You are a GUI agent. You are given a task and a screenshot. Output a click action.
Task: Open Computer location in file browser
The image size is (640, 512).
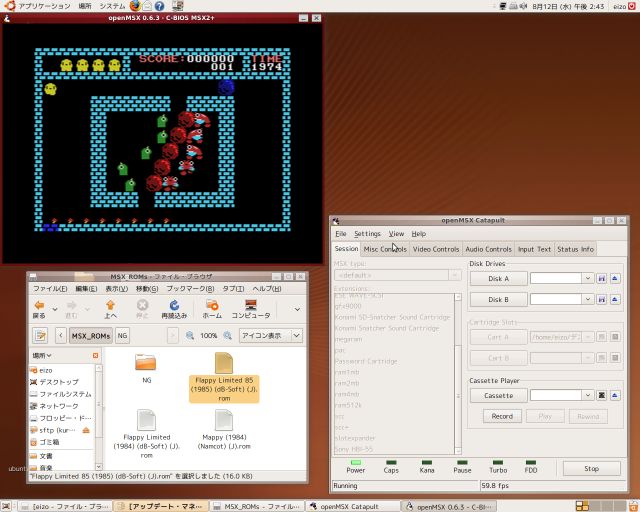251,309
